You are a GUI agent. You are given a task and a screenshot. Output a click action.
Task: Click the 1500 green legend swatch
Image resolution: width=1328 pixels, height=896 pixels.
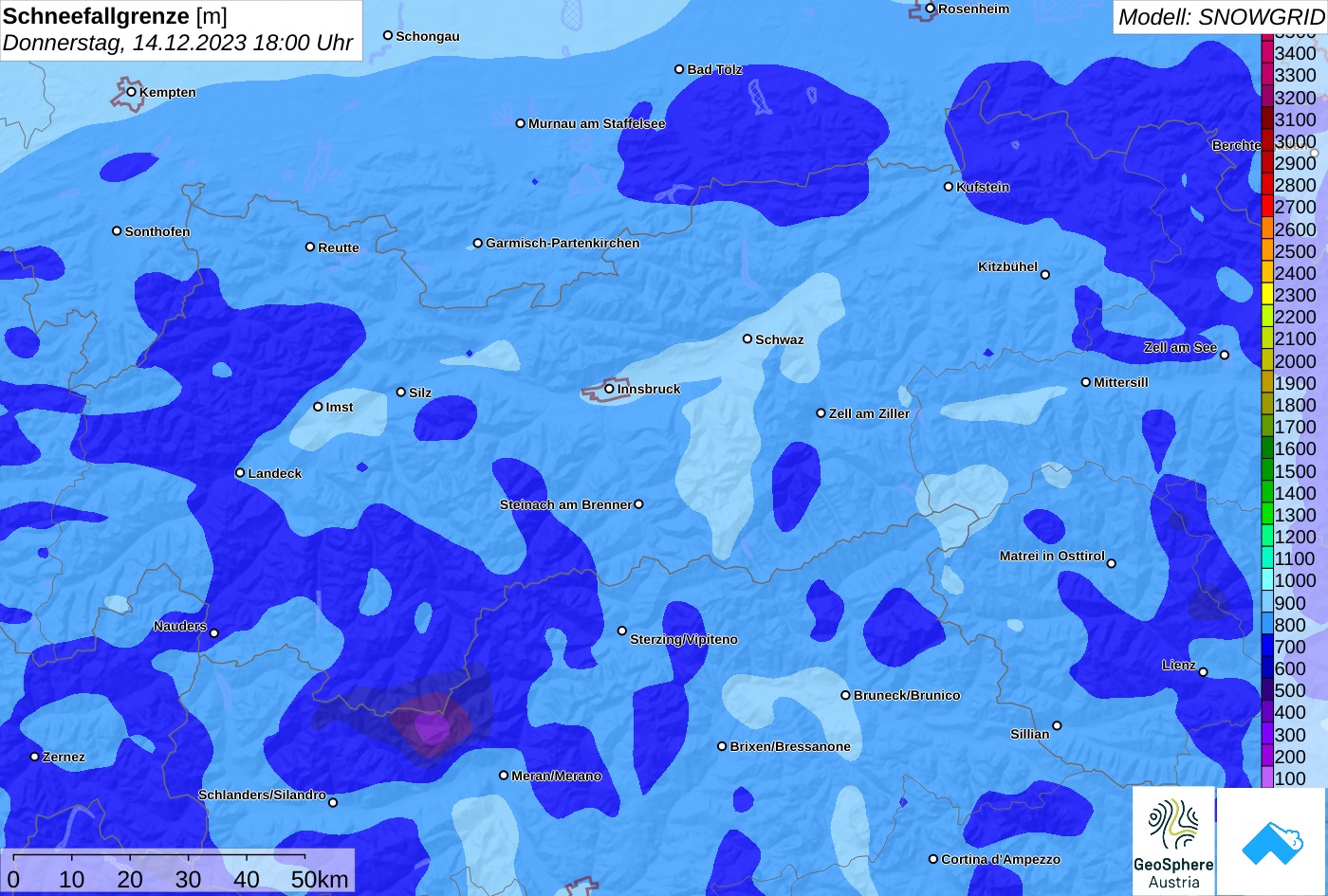click(1267, 471)
